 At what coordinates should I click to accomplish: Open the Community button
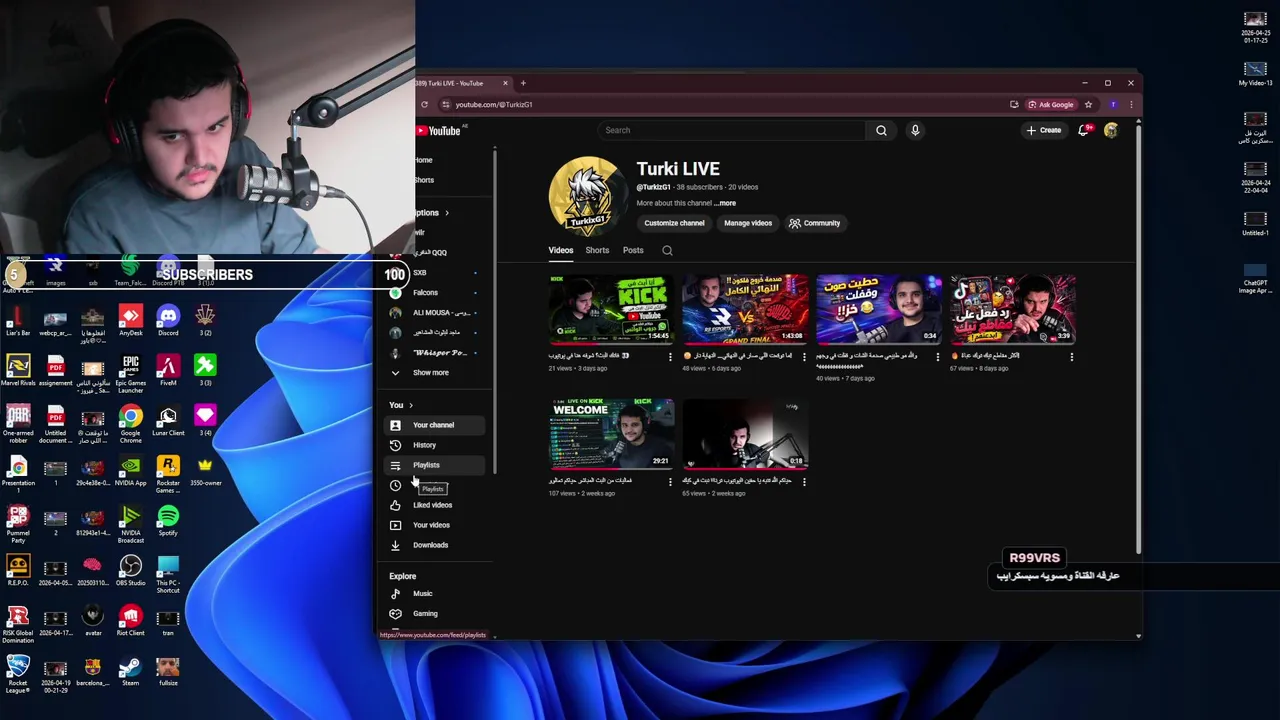tap(814, 223)
